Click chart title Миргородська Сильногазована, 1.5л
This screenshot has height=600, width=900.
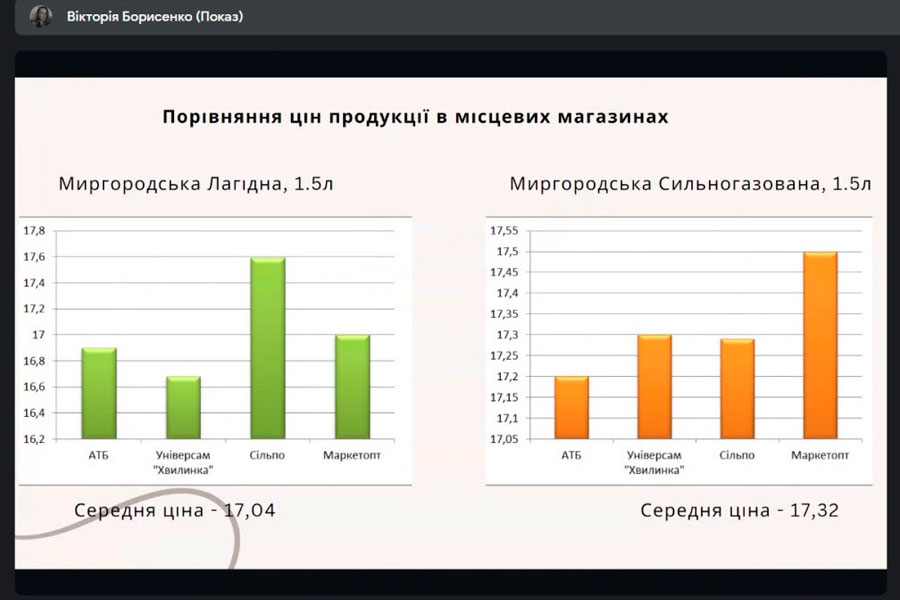[x=690, y=184]
